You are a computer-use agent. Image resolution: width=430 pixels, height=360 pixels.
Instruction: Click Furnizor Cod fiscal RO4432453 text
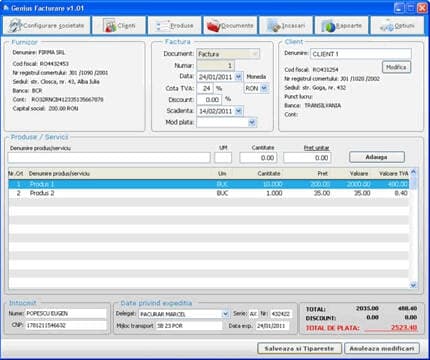(41, 63)
